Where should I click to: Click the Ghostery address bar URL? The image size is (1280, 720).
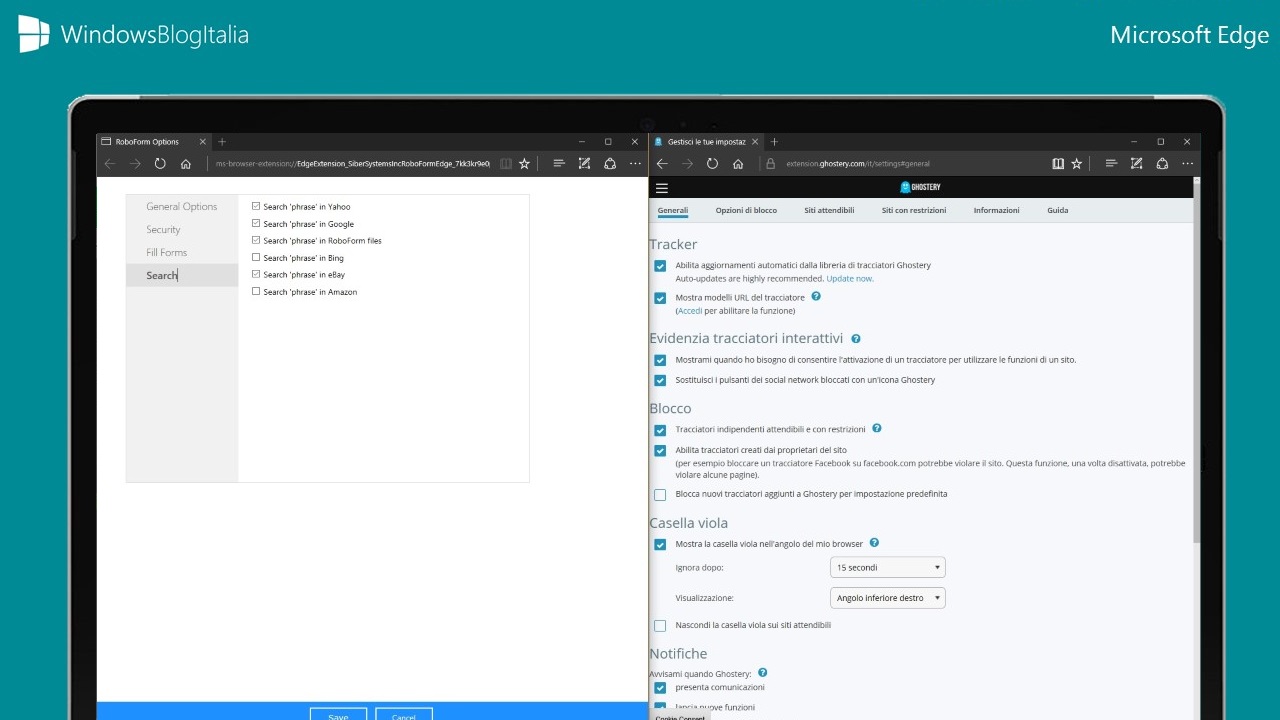point(858,164)
